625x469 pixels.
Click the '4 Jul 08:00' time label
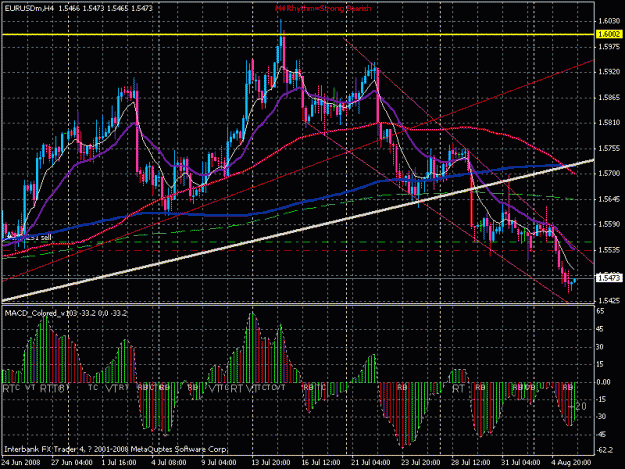(x=169, y=463)
